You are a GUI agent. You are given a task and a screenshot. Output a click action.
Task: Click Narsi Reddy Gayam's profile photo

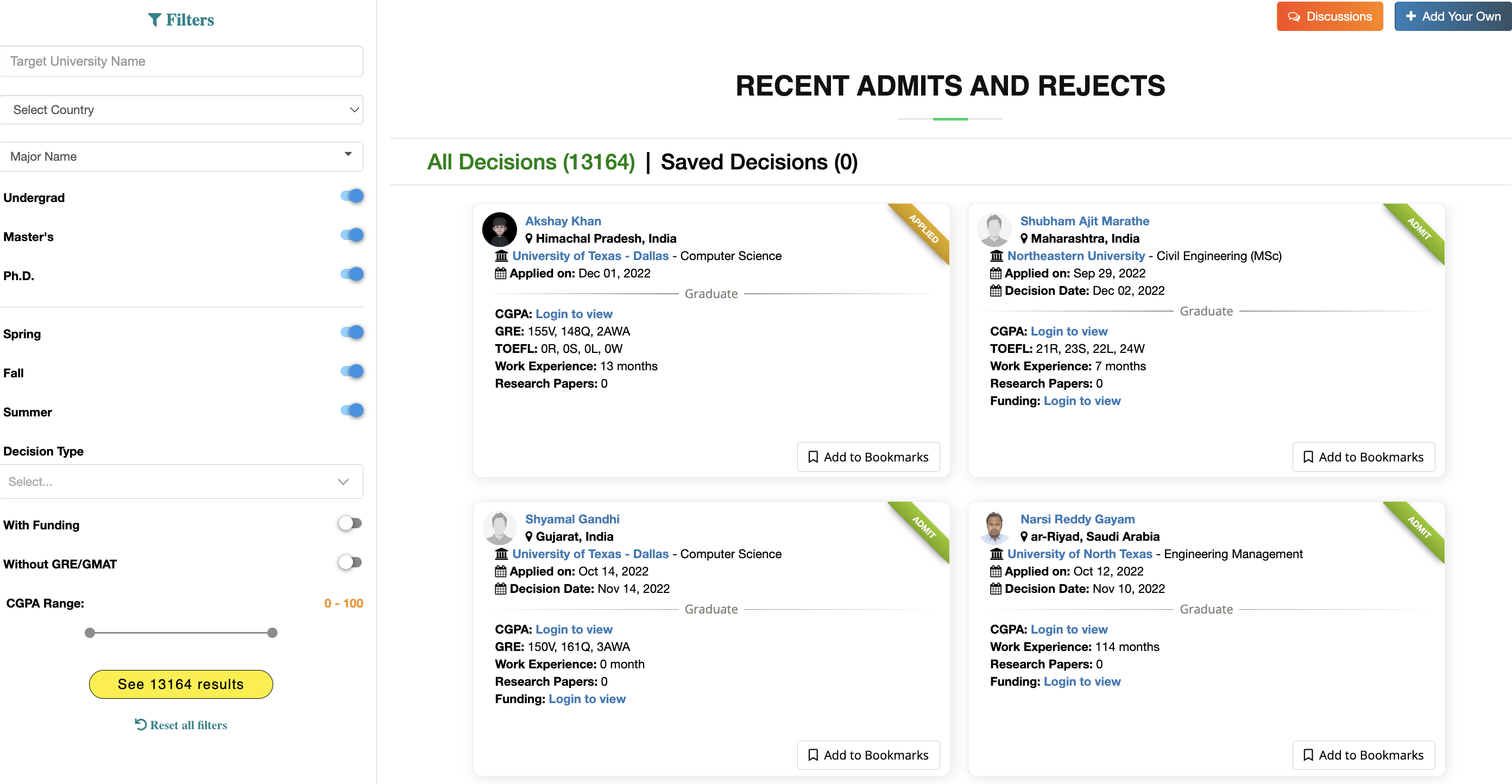pyautogui.click(x=994, y=527)
